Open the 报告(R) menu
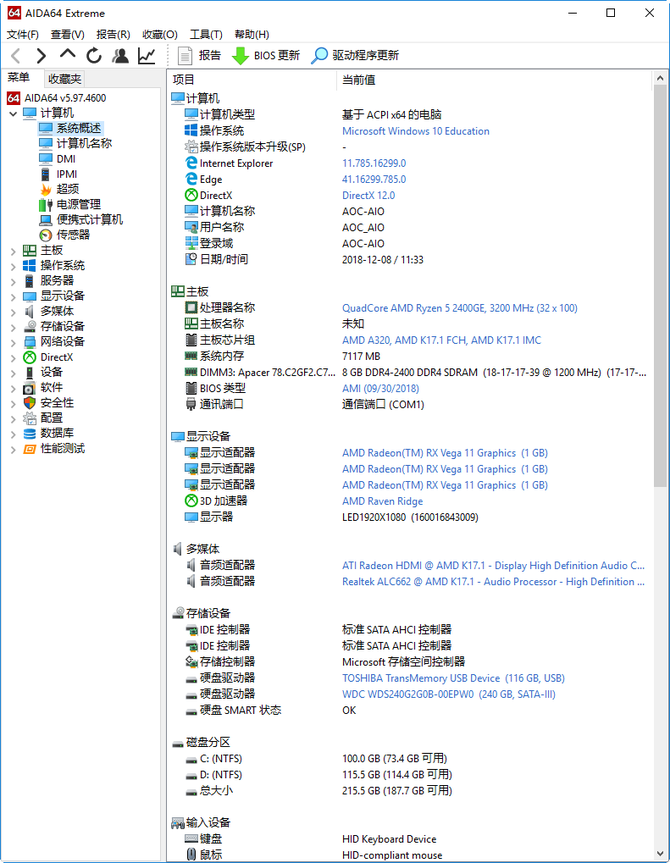This screenshot has height=863, width=670. click(113, 34)
